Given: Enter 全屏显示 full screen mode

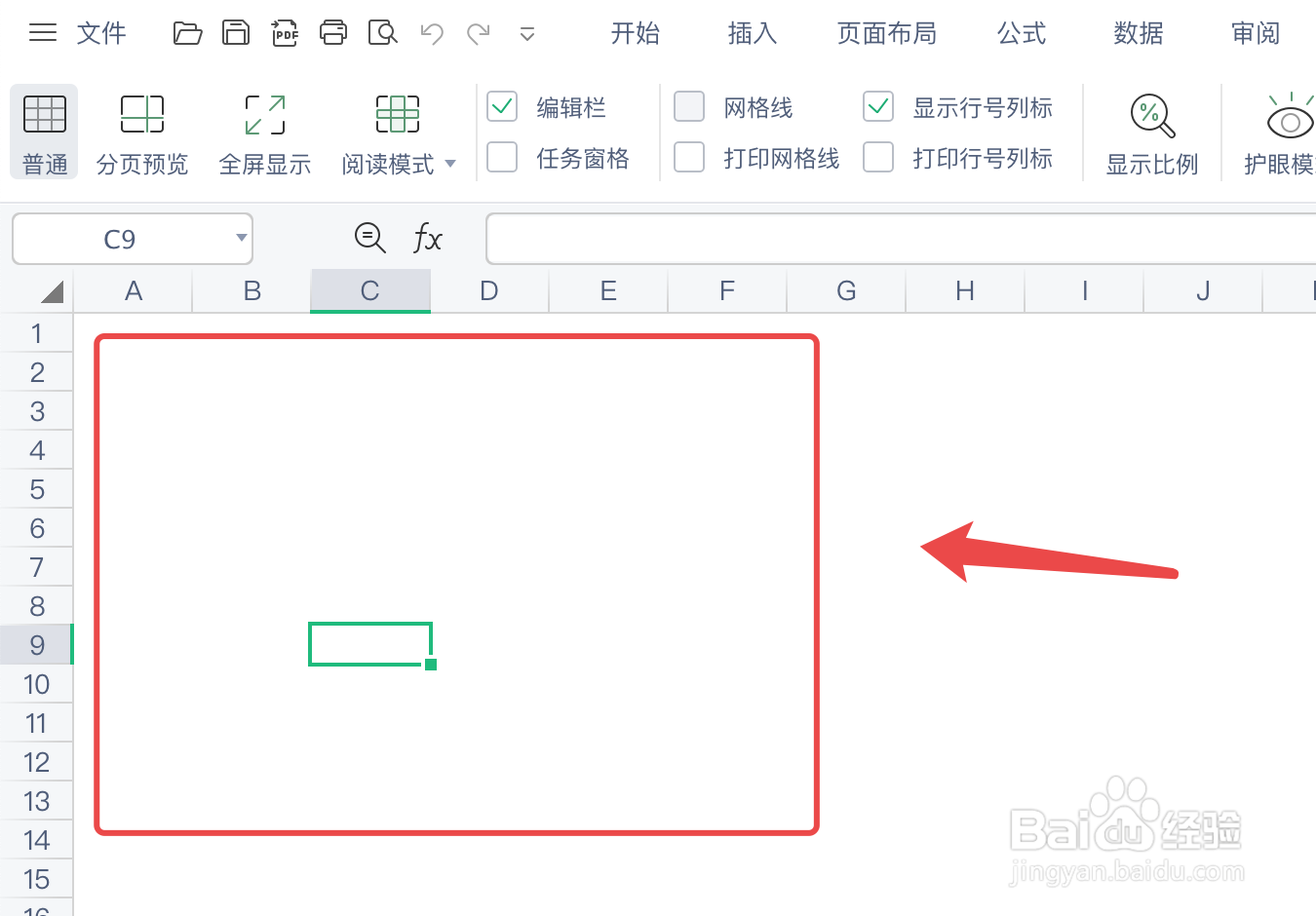Looking at the screenshot, I should pos(265,135).
